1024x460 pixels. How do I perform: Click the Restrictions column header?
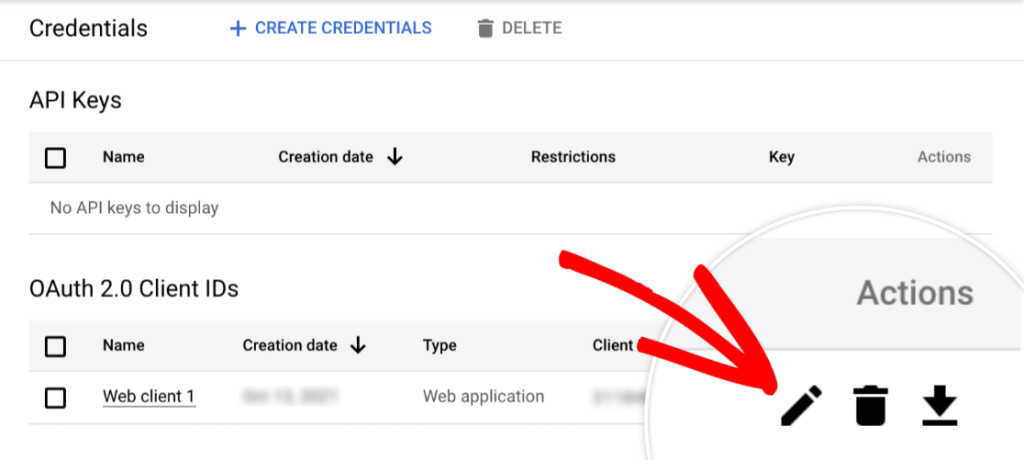[x=573, y=157]
